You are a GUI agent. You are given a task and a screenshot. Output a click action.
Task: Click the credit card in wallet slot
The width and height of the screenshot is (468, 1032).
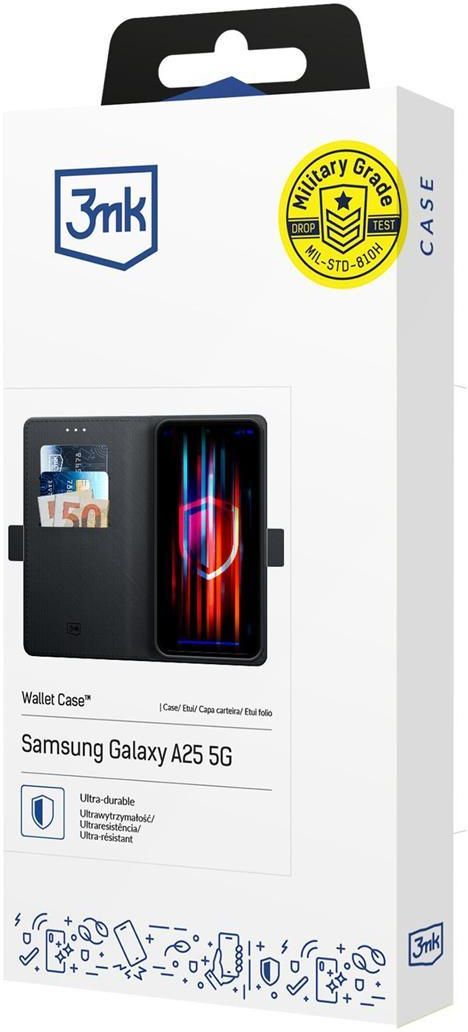click(x=74, y=461)
